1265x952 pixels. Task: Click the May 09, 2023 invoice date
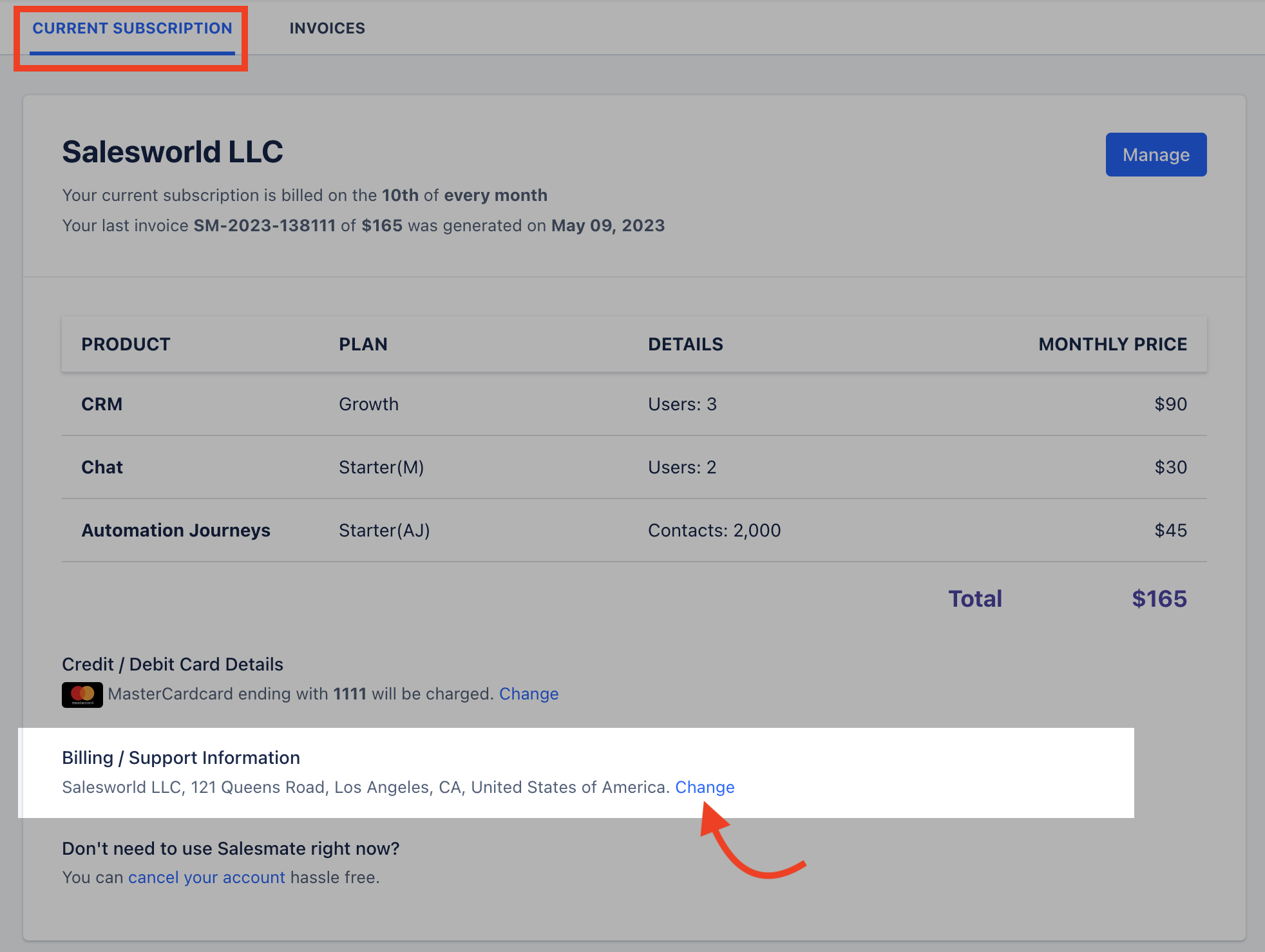click(x=608, y=225)
